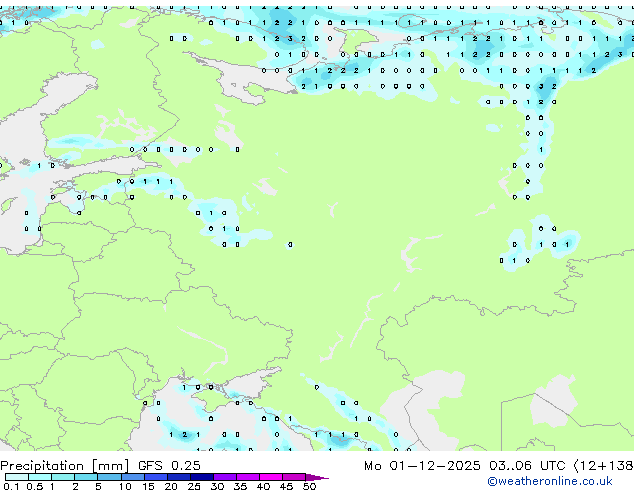
Task: Select legend swatch between 35 and 40
Action: 247,477
